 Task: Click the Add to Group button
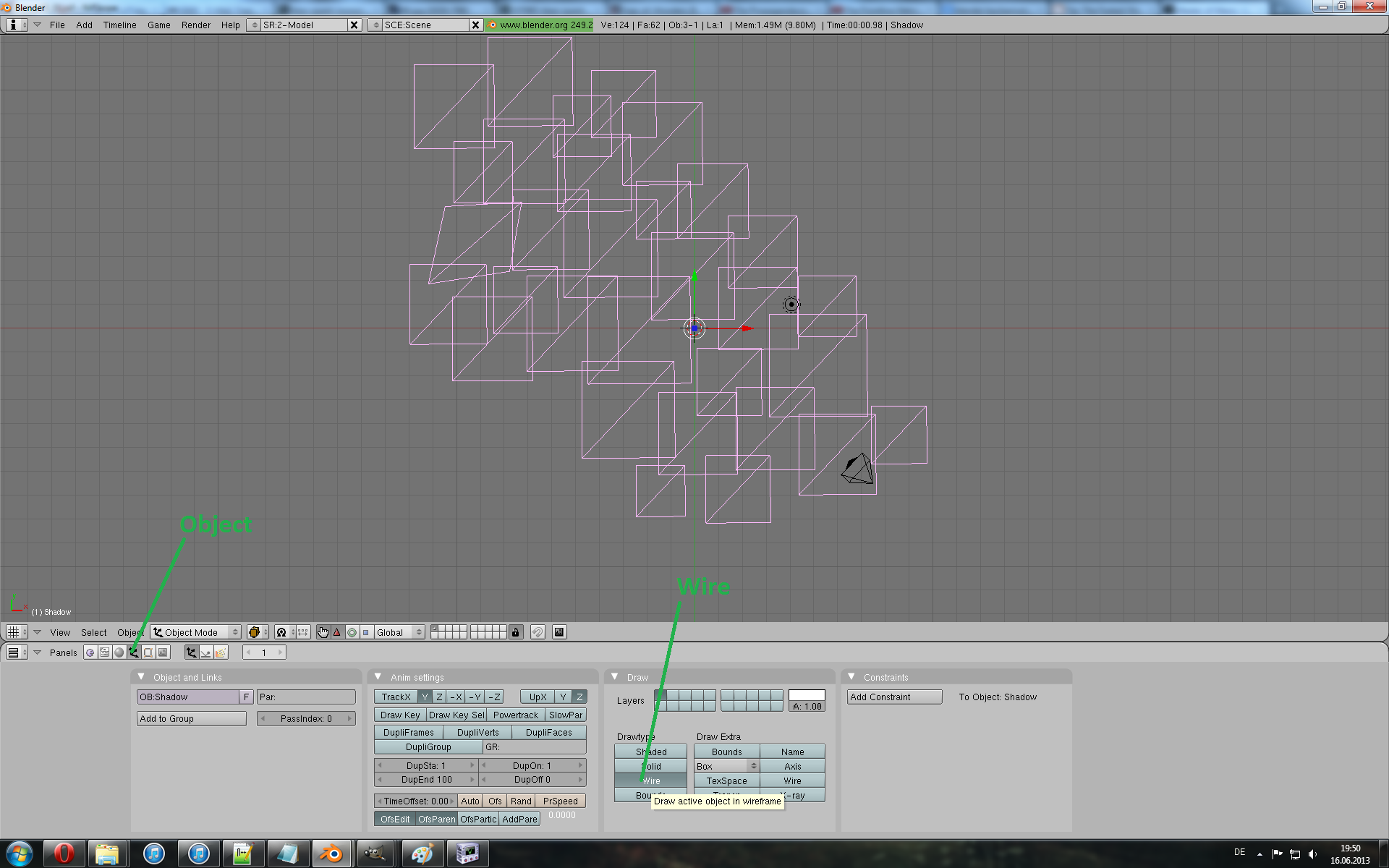(192, 718)
